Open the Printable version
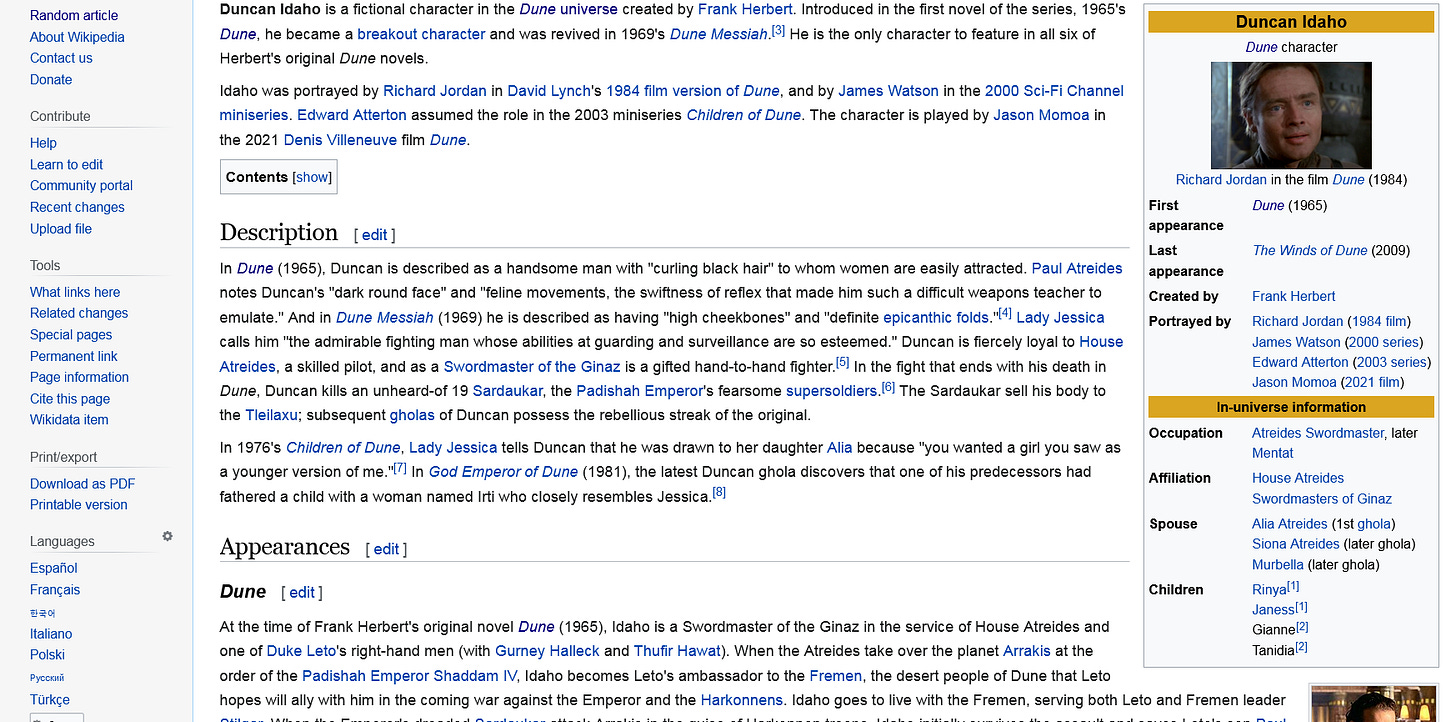Image resolution: width=1456 pixels, height=722 pixels. click(78, 505)
